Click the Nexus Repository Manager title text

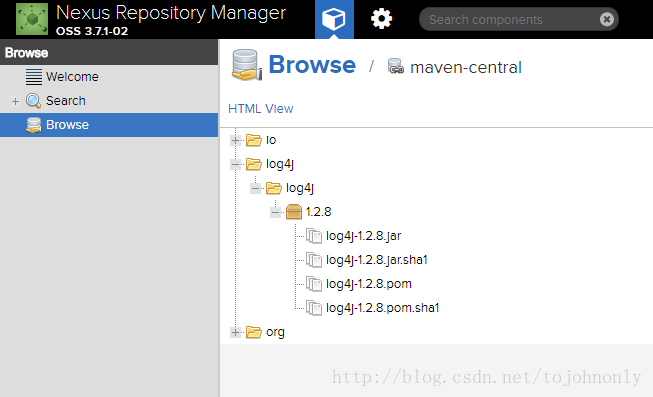pyautogui.click(x=171, y=13)
